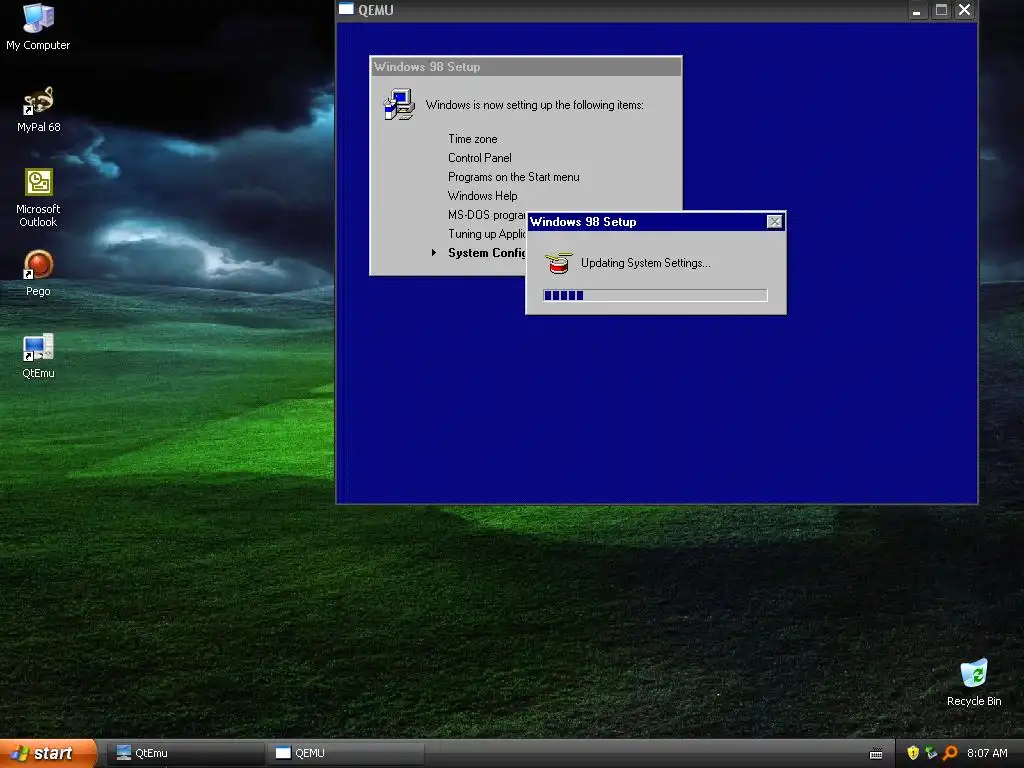Select the Pego desktop shortcut
Screen dimensions: 1024x768
pos(38,273)
